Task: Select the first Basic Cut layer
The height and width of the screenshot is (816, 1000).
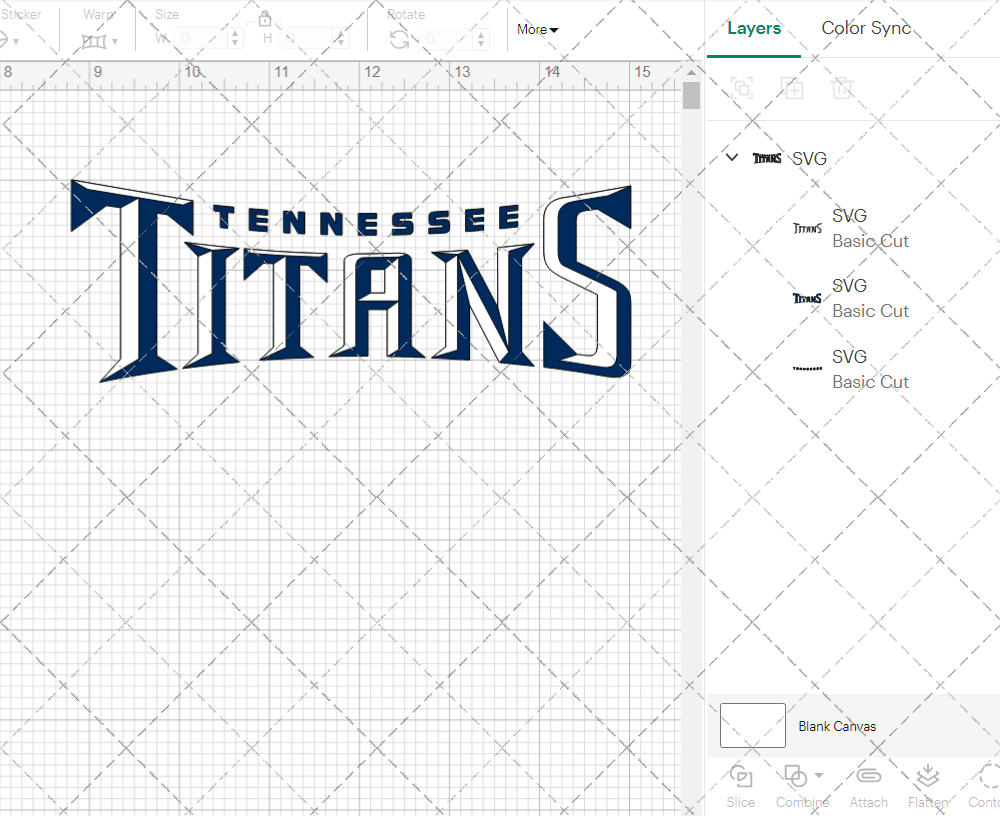Action: tap(870, 228)
